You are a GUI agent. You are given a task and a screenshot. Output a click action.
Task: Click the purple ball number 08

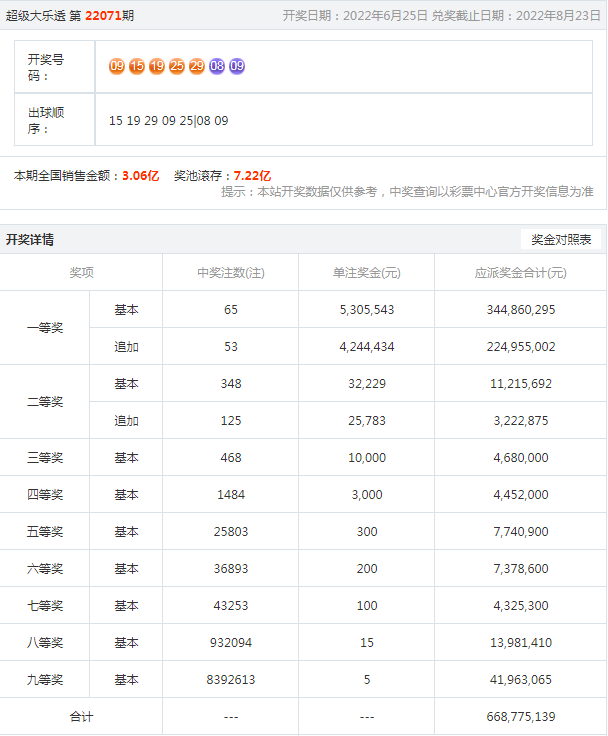217,66
